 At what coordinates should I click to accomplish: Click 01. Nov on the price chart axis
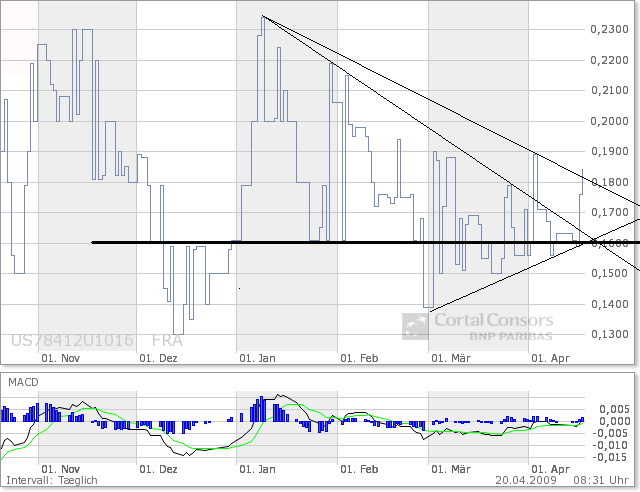(x=60, y=356)
